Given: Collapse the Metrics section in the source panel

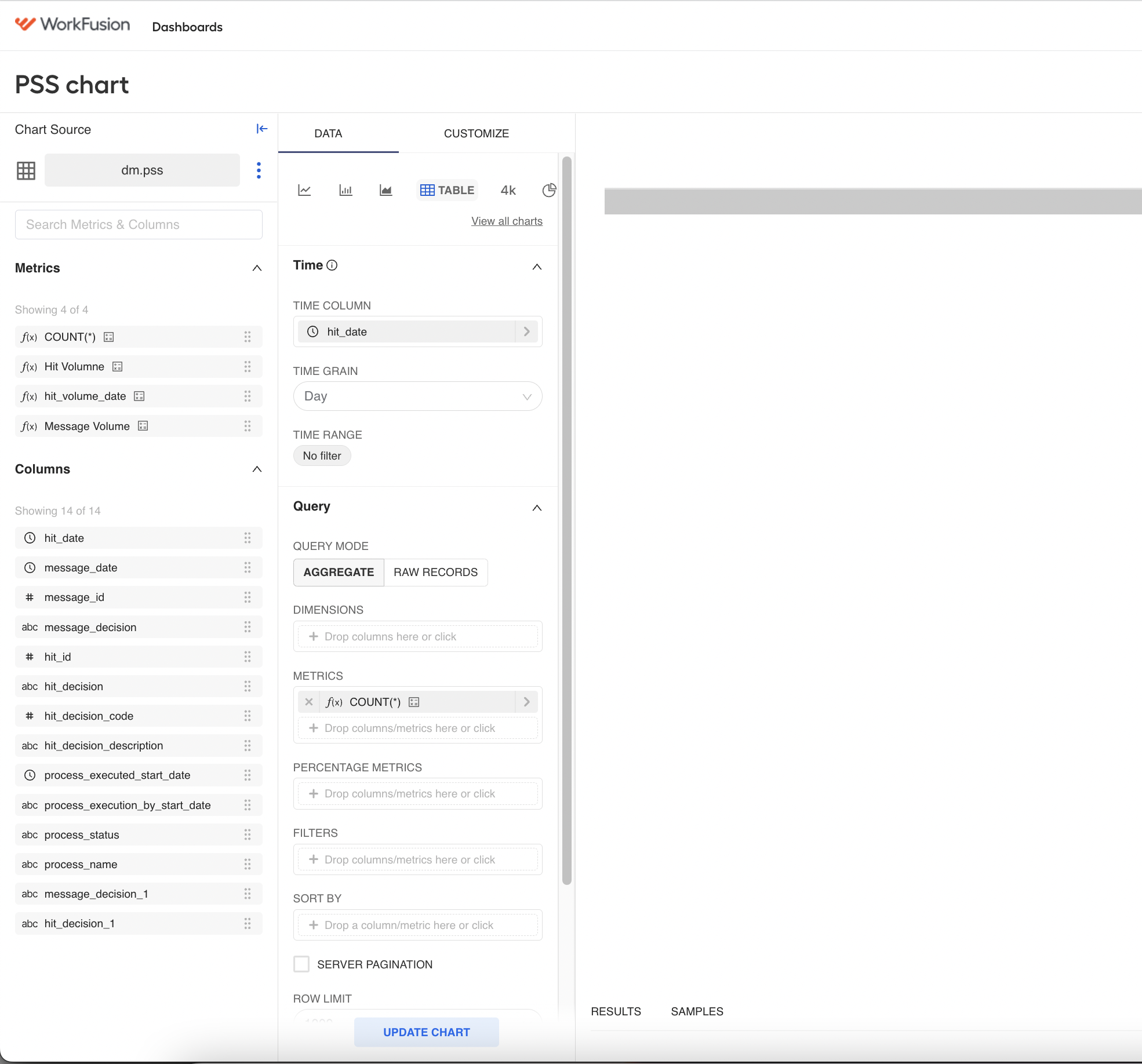Looking at the screenshot, I should pyautogui.click(x=257, y=268).
